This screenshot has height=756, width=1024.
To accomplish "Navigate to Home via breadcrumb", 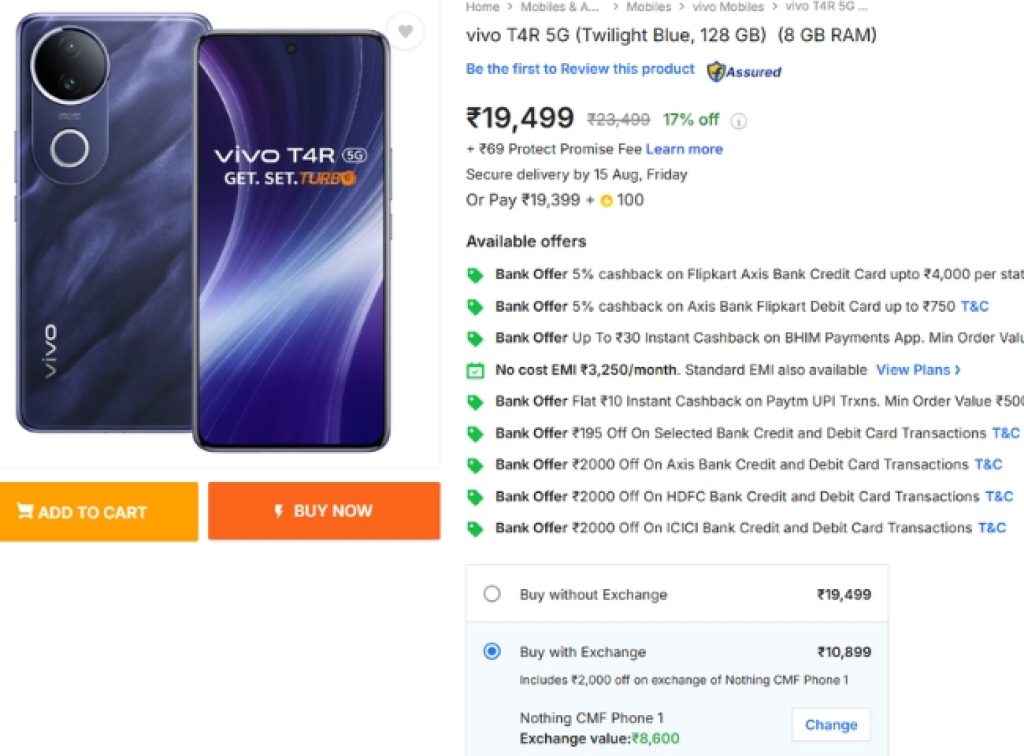I will pyautogui.click(x=482, y=7).
